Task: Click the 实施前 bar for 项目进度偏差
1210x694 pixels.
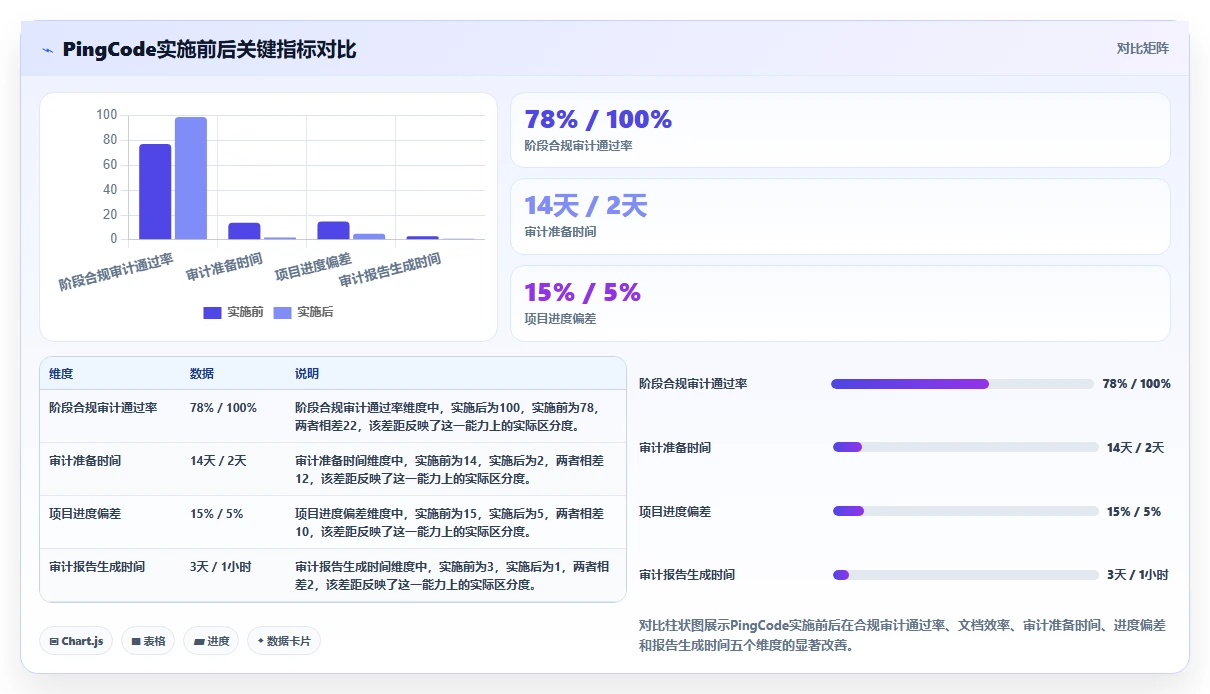Action: 333,231
